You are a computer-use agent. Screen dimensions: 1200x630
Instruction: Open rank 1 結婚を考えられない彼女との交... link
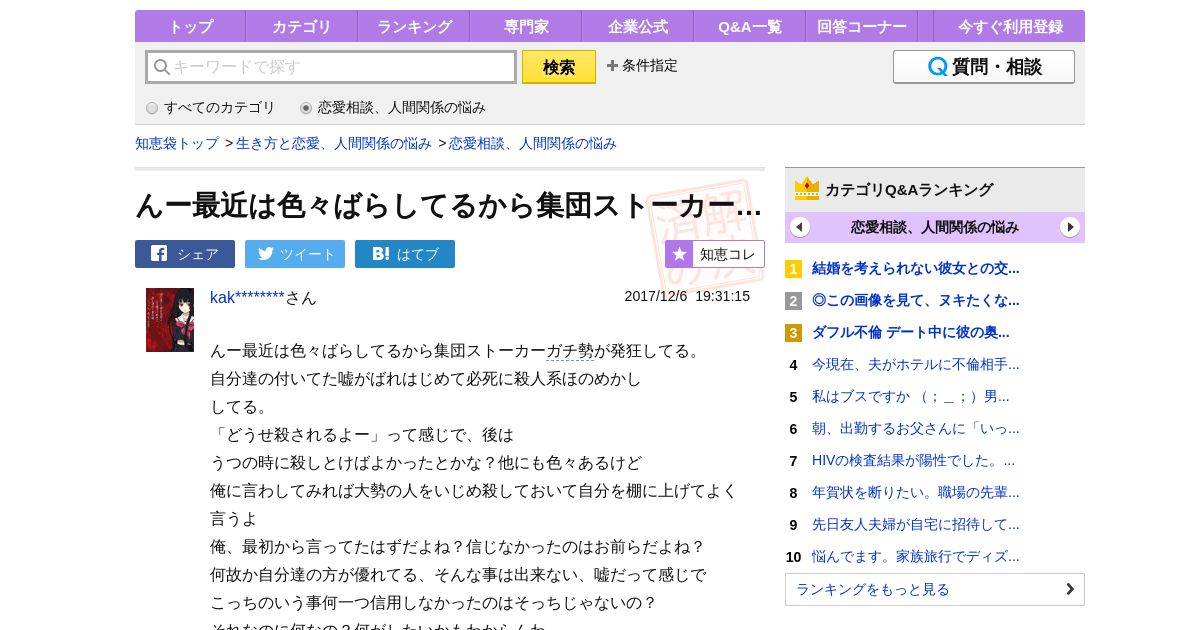click(916, 268)
